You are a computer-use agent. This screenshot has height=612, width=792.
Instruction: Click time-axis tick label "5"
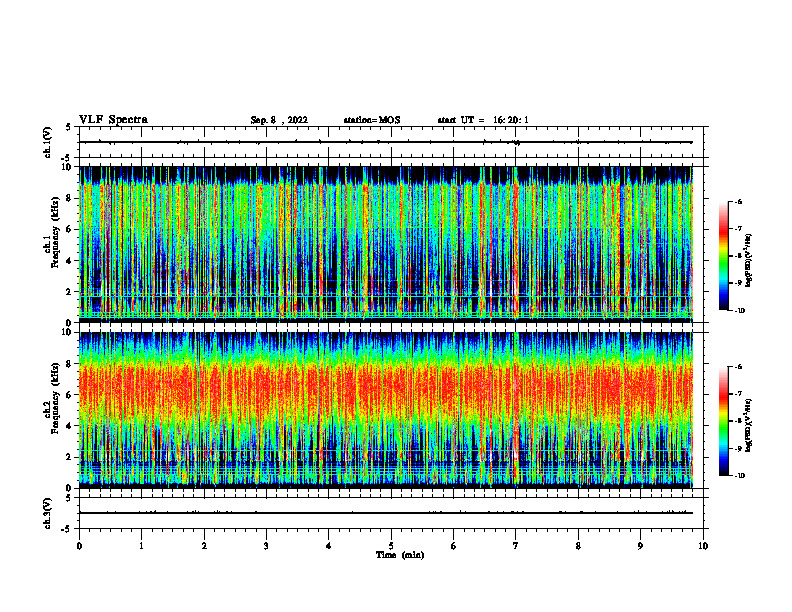(x=391, y=546)
